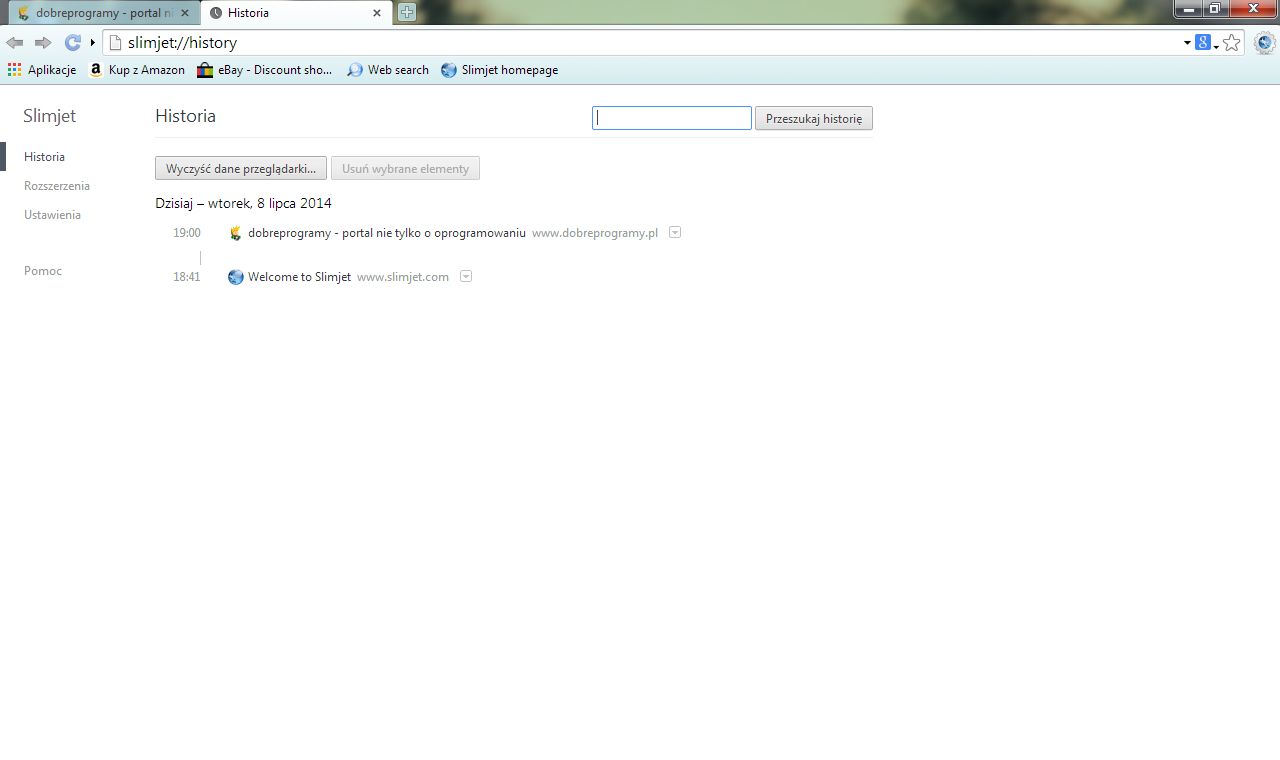Click the page icon in address bar
This screenshot has height=760, width=1280.
pos(115,43)
